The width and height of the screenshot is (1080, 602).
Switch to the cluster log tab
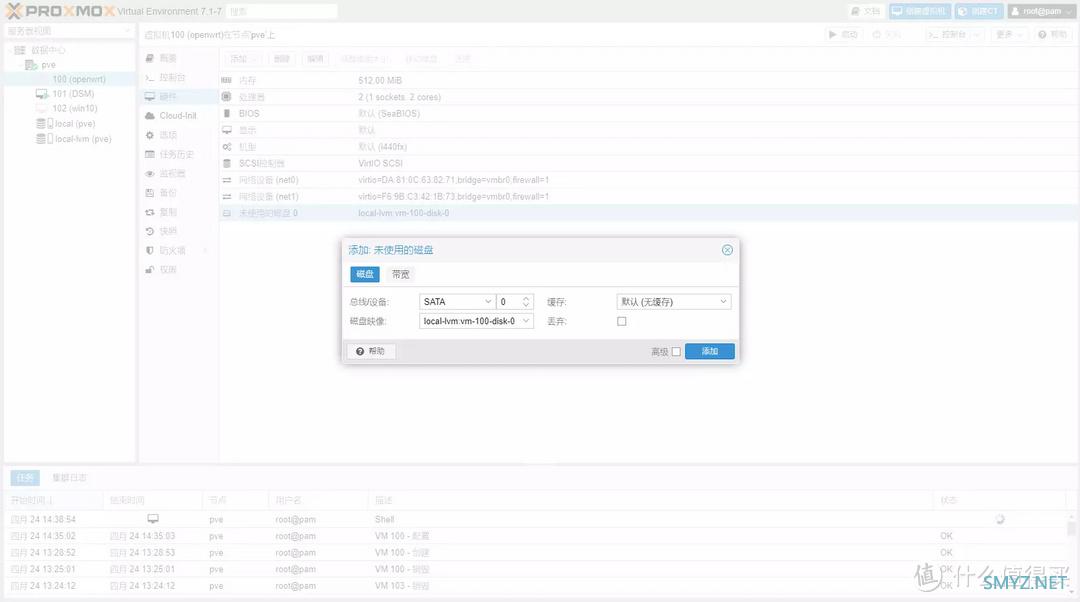(x=69, y=477)
